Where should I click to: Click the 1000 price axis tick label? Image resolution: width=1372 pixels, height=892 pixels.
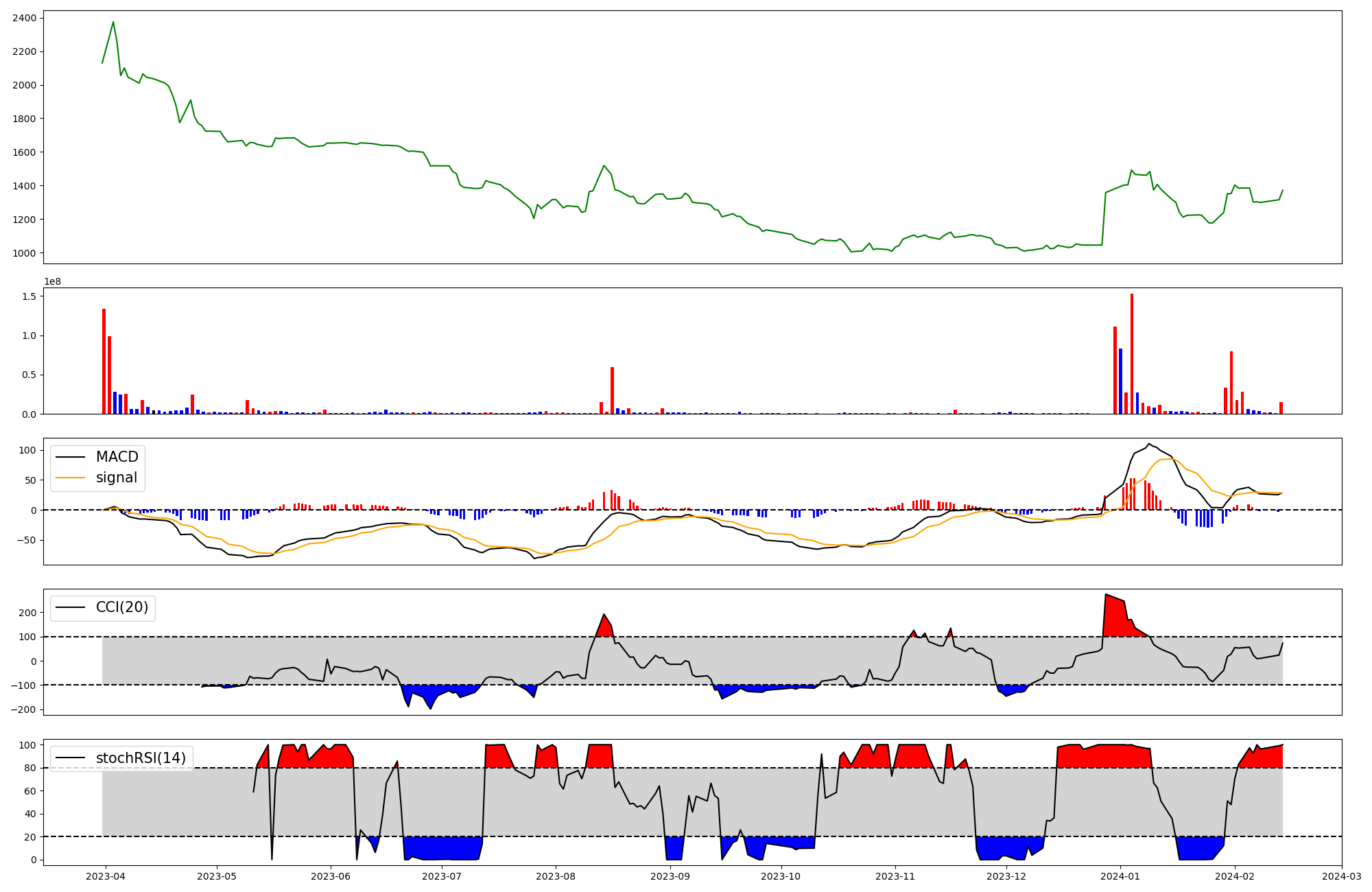[25, 253]
